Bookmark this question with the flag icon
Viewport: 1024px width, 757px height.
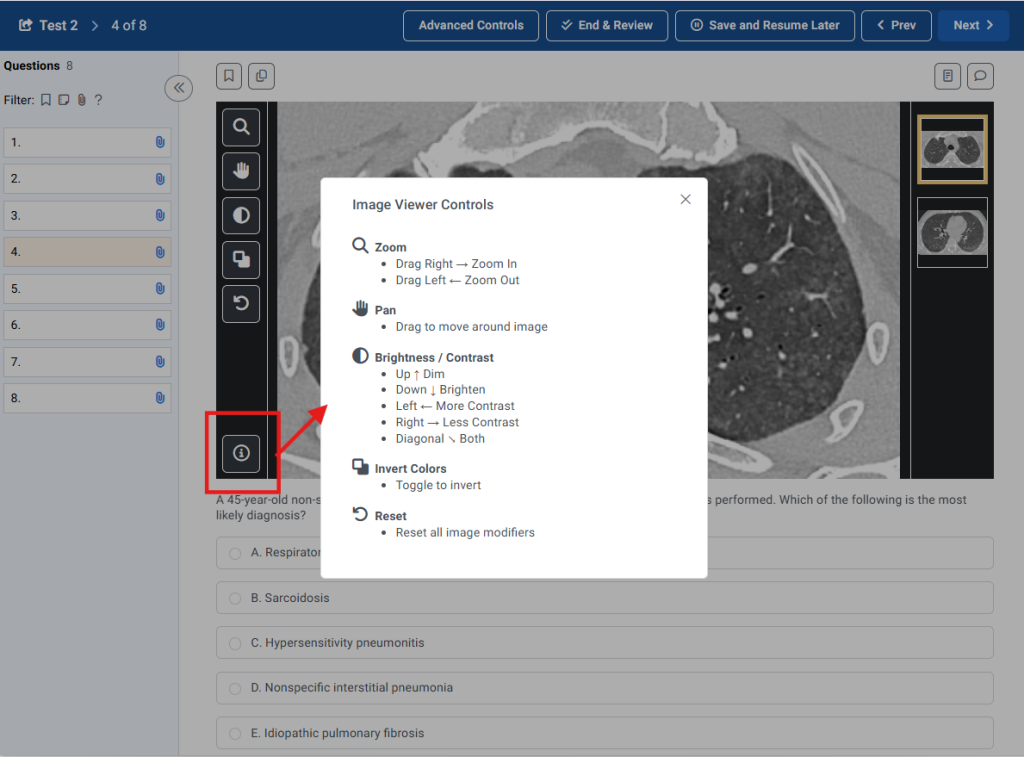click(229, 76)
